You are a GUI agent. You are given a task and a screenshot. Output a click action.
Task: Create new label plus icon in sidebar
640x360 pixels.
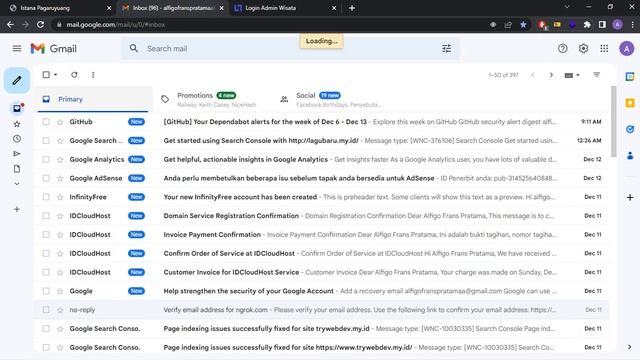pos(17,209)
